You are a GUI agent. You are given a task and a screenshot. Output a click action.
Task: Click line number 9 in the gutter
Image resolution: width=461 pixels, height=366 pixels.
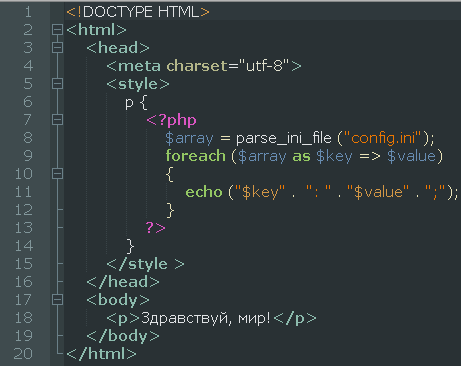pyautogui.click(x=28, y=156)
